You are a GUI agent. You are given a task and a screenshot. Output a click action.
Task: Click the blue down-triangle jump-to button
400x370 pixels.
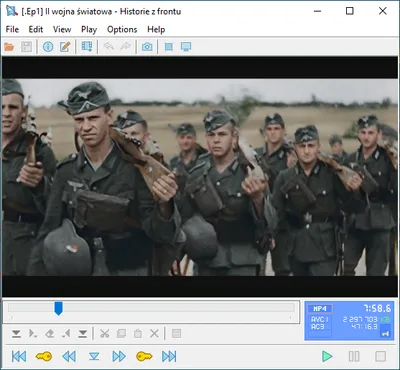[94, 357]
